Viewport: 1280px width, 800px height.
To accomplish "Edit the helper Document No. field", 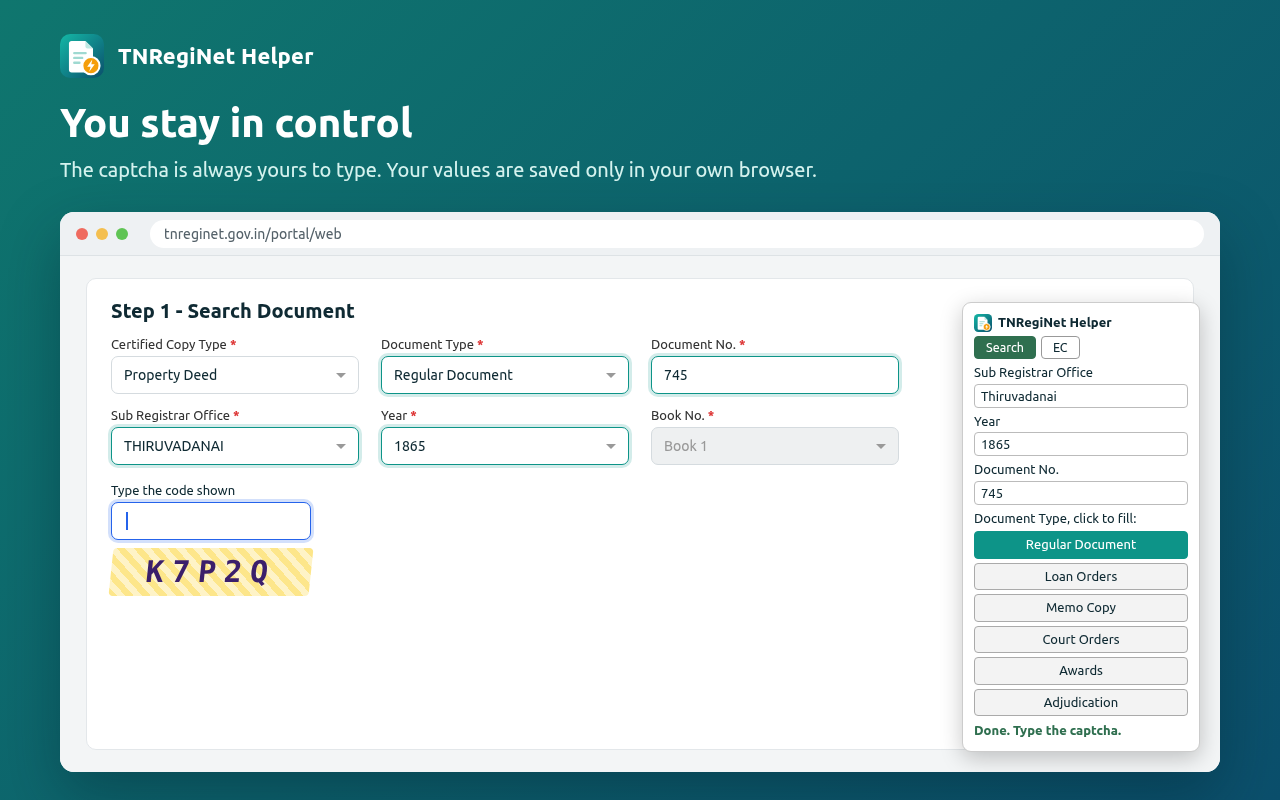I will pyautogui.click(x=1081, y=493).
